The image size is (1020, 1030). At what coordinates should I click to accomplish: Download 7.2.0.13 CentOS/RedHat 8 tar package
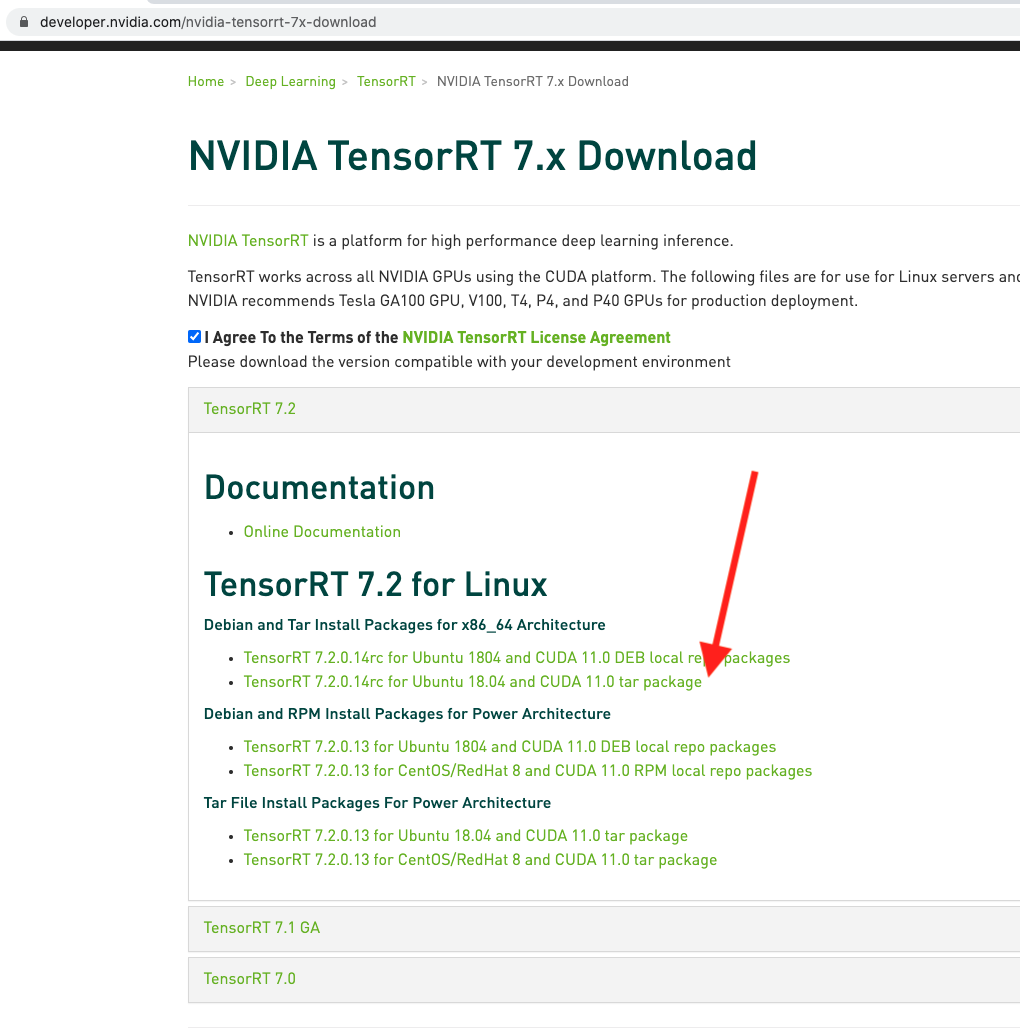click(480, 860)
